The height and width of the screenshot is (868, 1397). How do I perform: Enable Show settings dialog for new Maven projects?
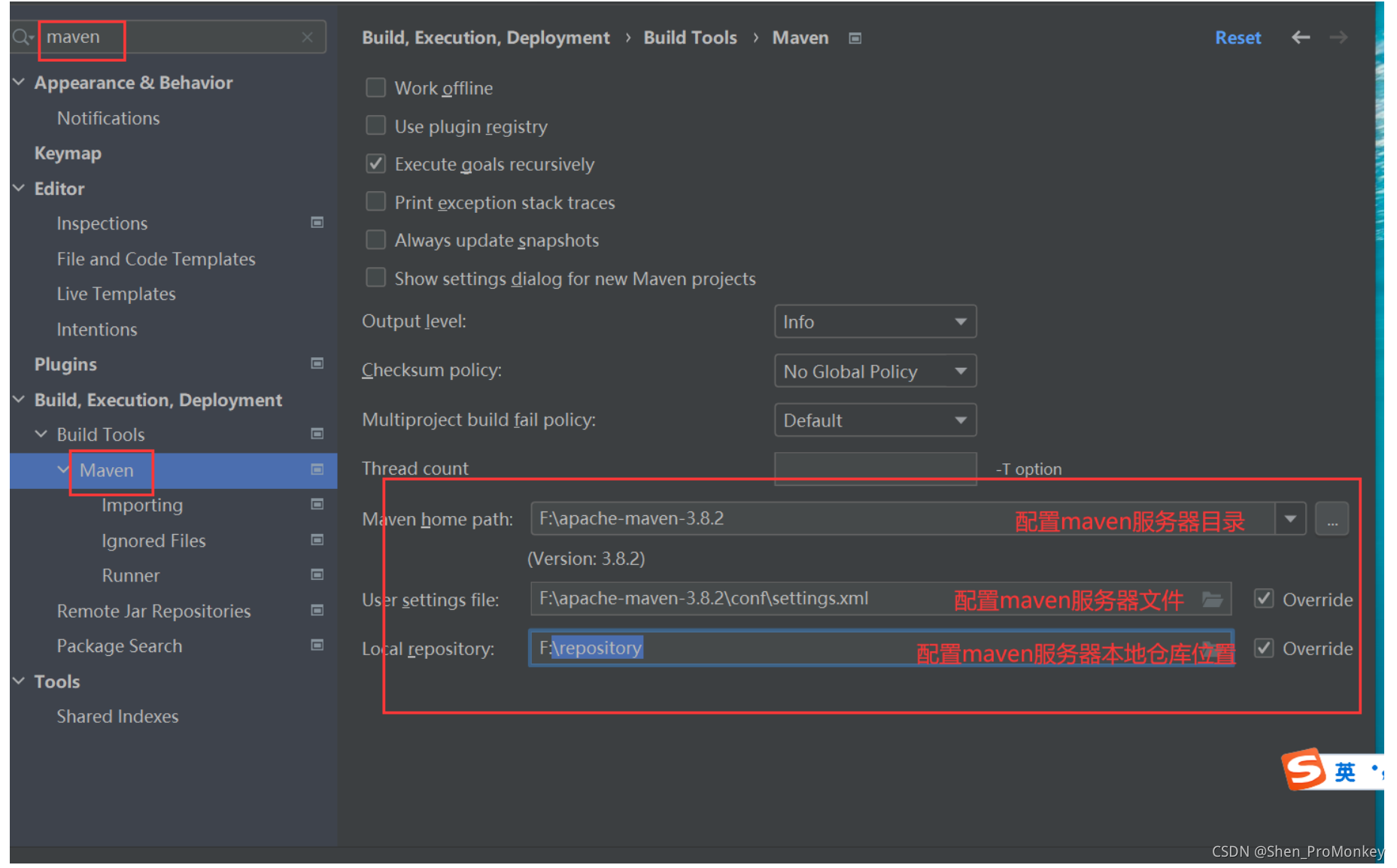pyautogui.click(x=375, y=278)
